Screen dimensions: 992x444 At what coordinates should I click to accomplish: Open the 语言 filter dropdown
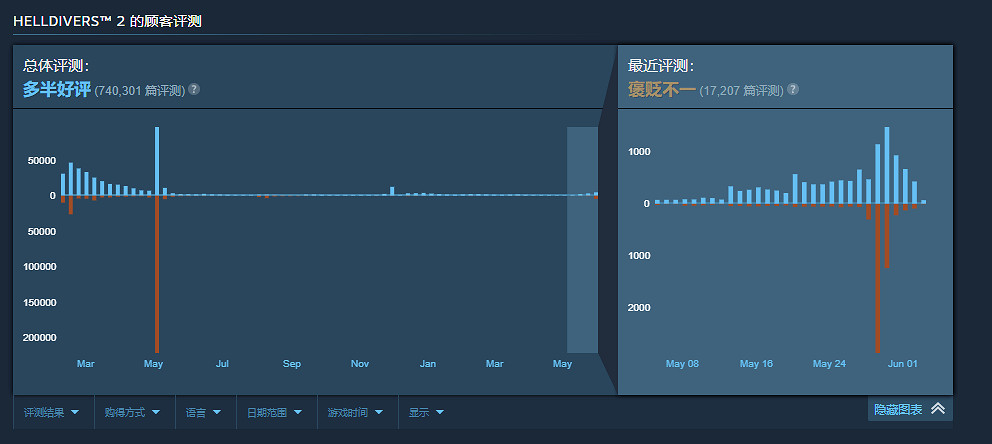tap(203, 412)
